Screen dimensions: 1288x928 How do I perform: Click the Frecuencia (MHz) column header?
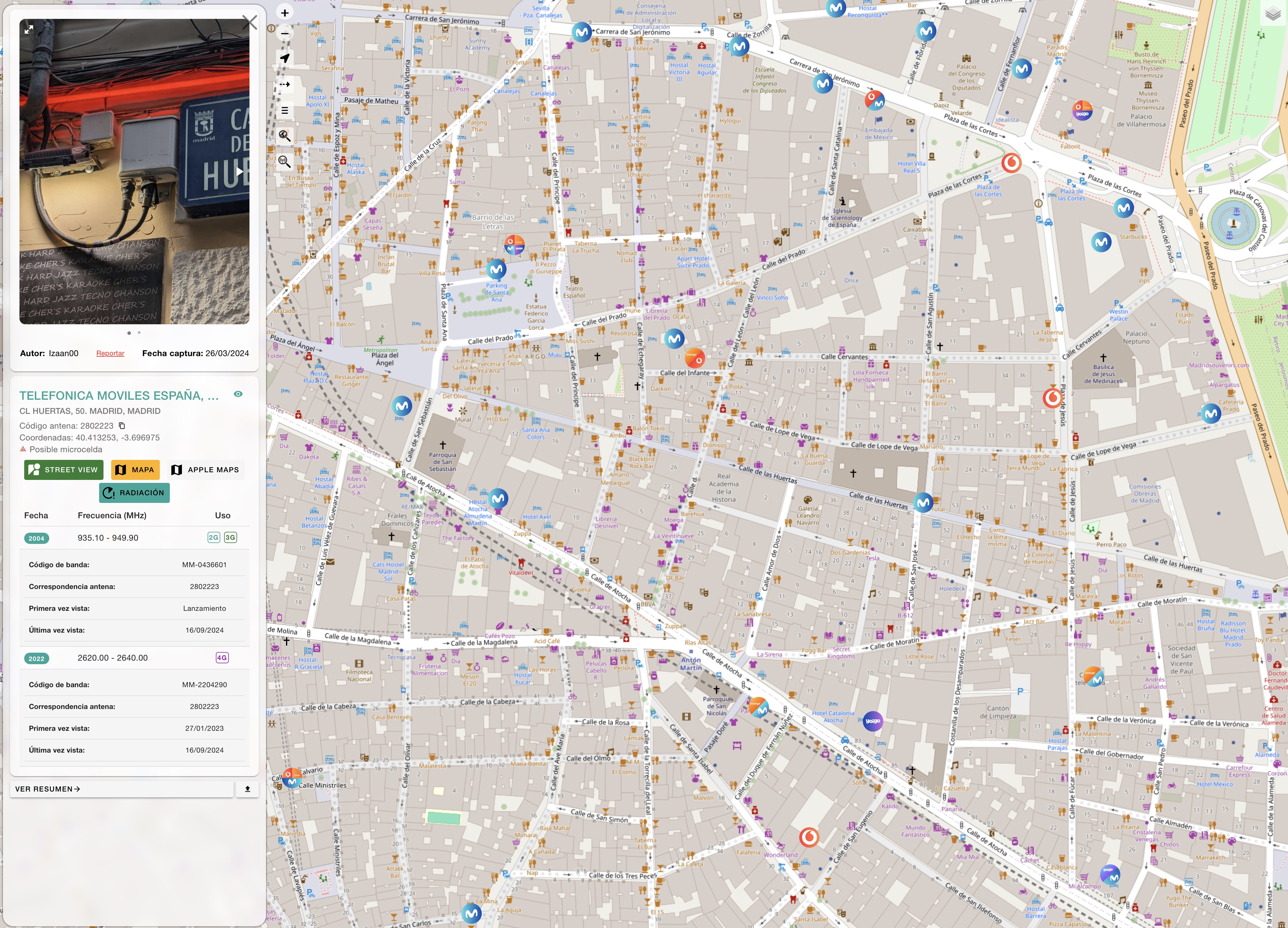(x=112, y=515)
